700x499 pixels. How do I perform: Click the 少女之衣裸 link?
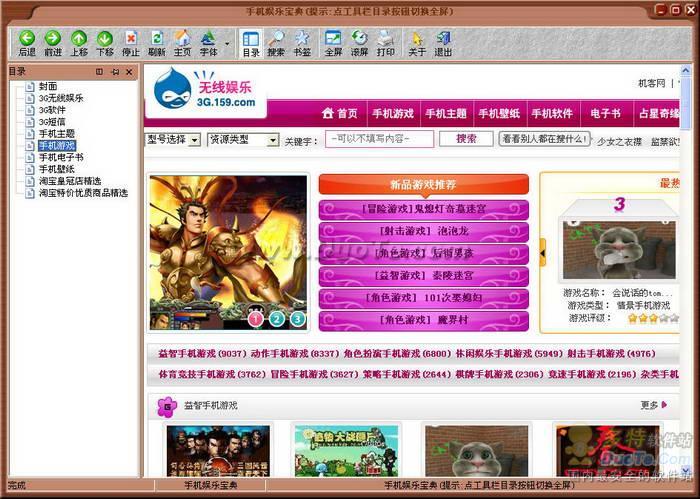coord(619,142)
